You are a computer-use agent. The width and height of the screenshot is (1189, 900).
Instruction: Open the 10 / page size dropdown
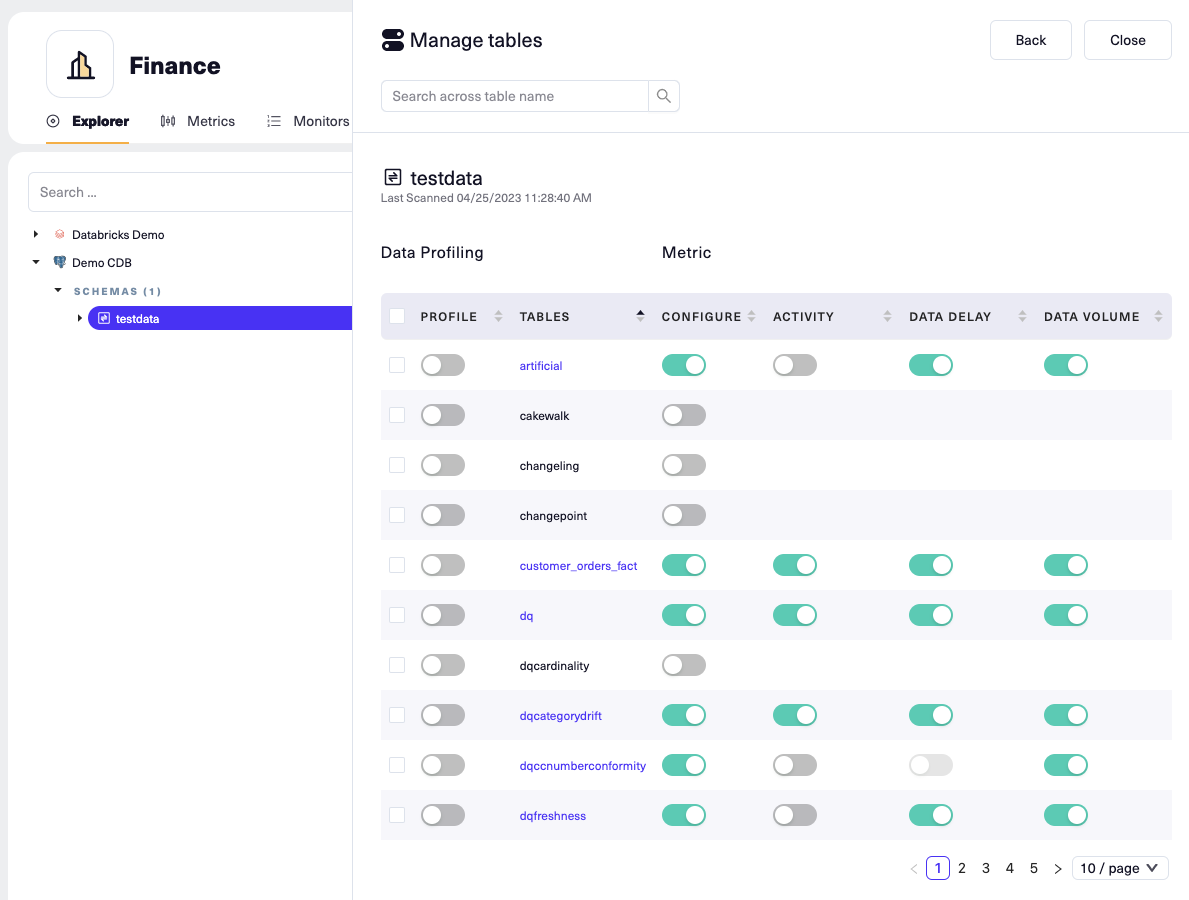(1119, 868)
